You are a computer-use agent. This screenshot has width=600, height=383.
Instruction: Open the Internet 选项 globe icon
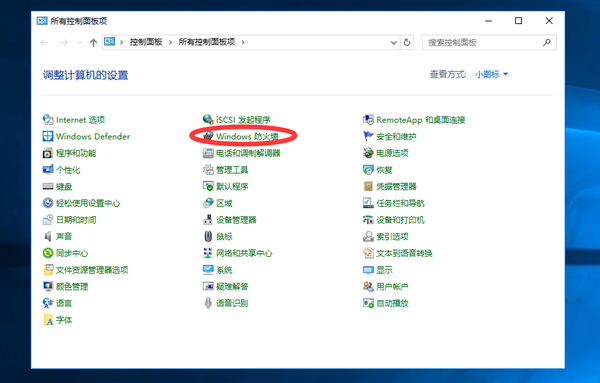point(48,120)
